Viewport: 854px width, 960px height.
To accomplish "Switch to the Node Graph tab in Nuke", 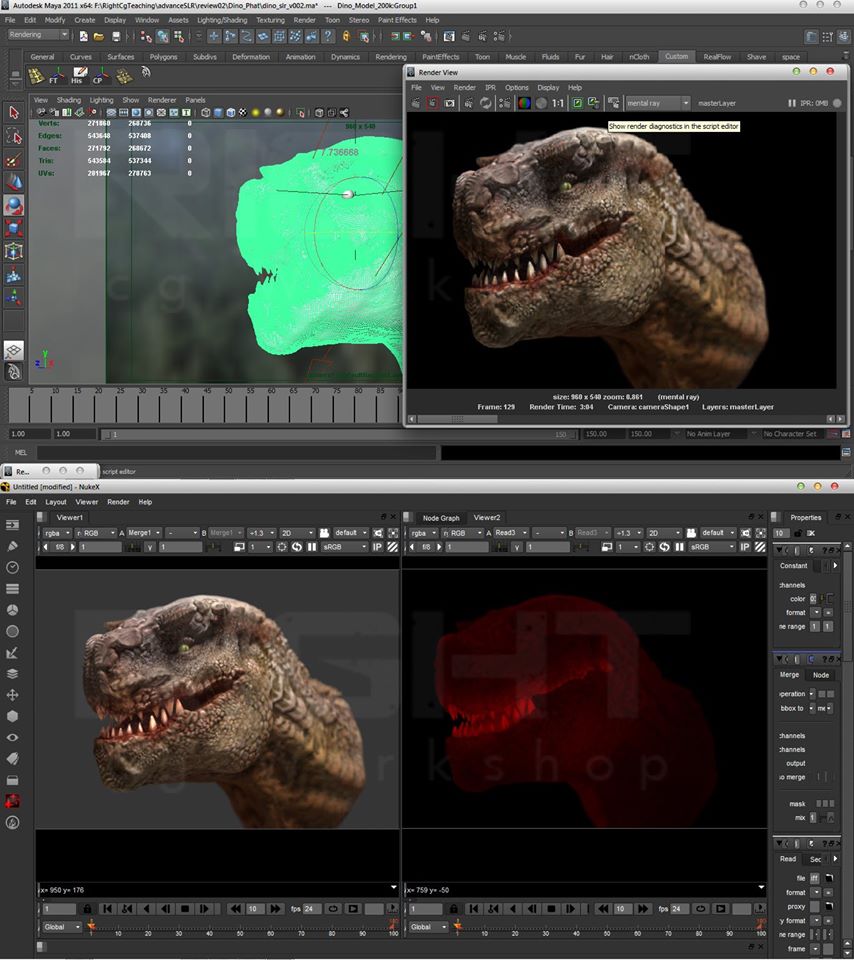I will (x=440, y=518).
